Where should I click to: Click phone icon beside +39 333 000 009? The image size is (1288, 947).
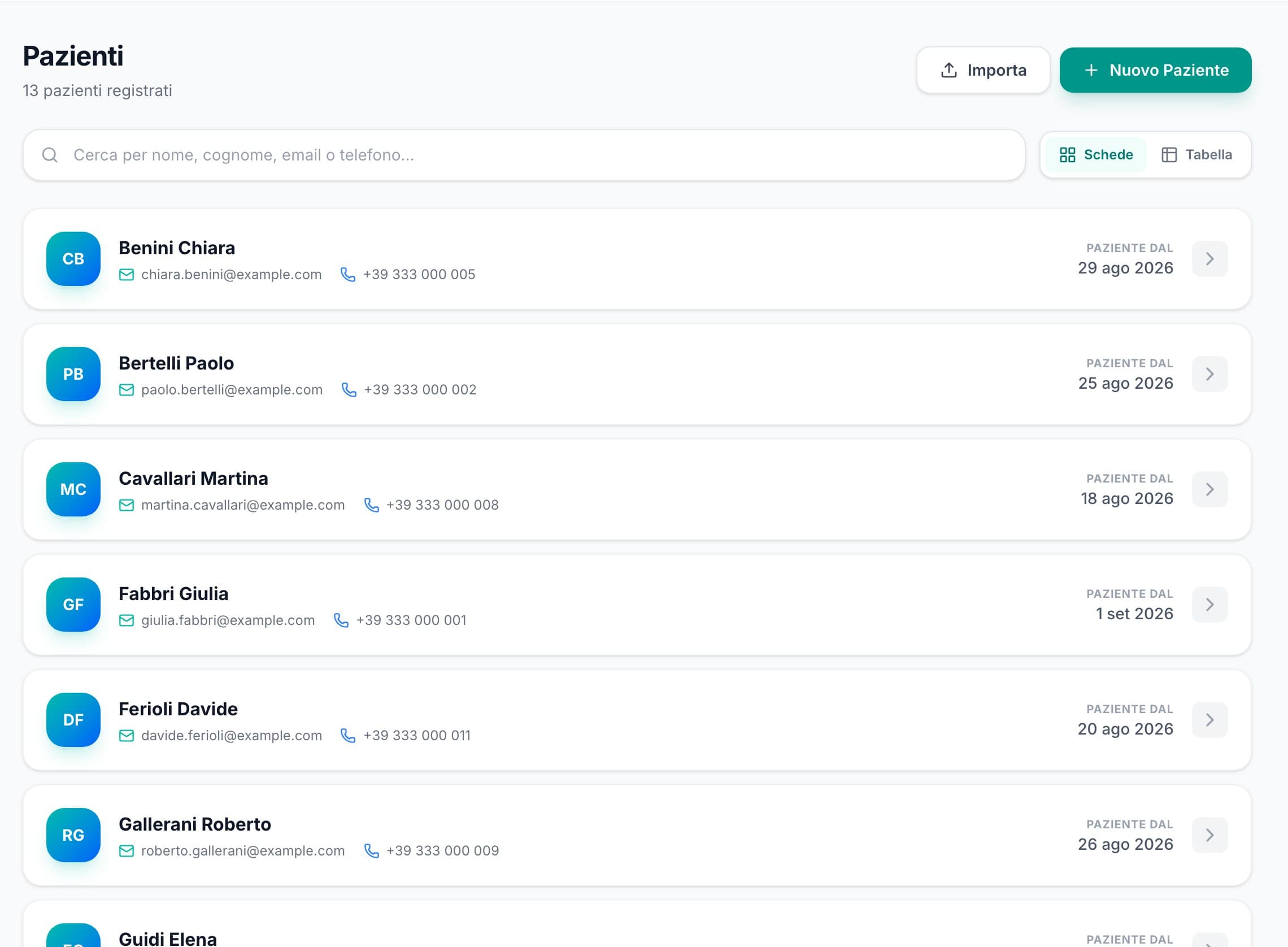pos(372,851)
